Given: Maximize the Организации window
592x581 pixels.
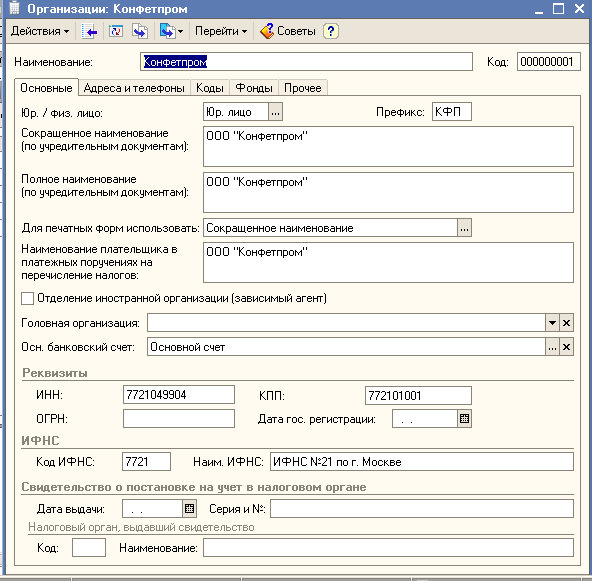Looking at the screenshot, I should coord(558,8).
